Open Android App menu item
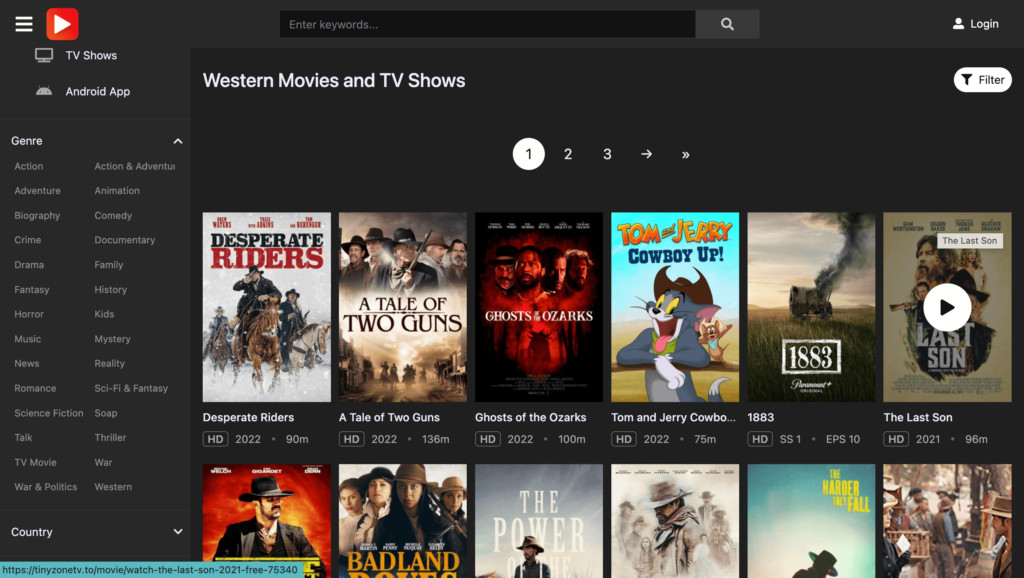1024x578 pixels. tap(97, 91)
